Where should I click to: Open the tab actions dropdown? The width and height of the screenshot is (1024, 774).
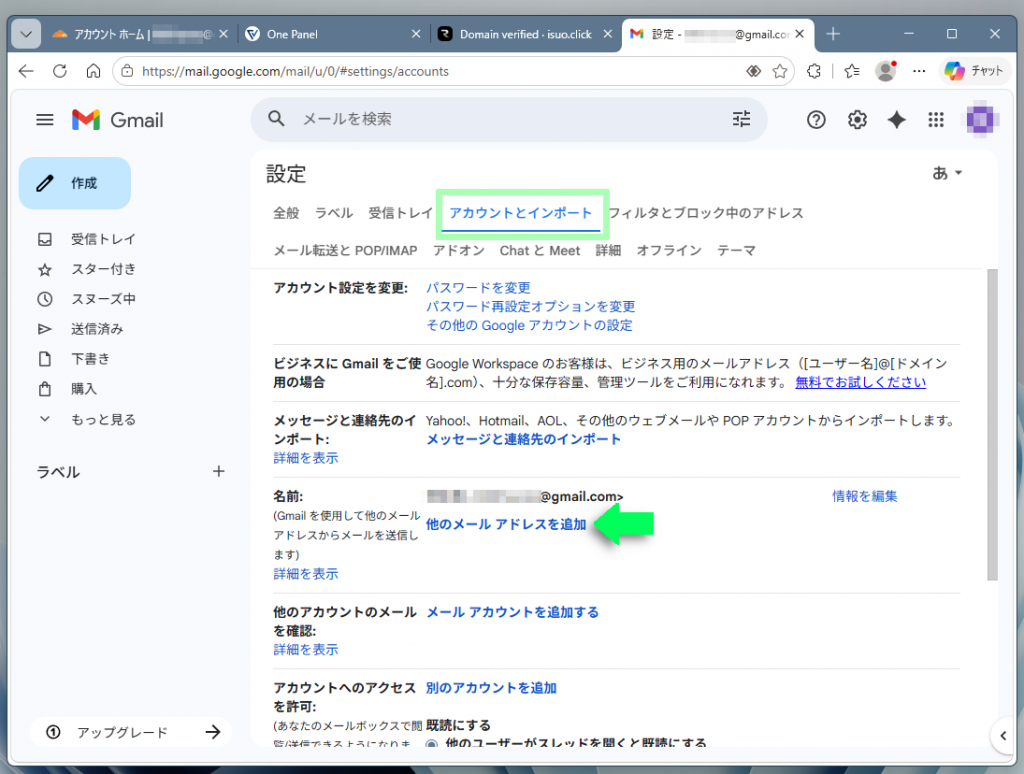point(26,34)
